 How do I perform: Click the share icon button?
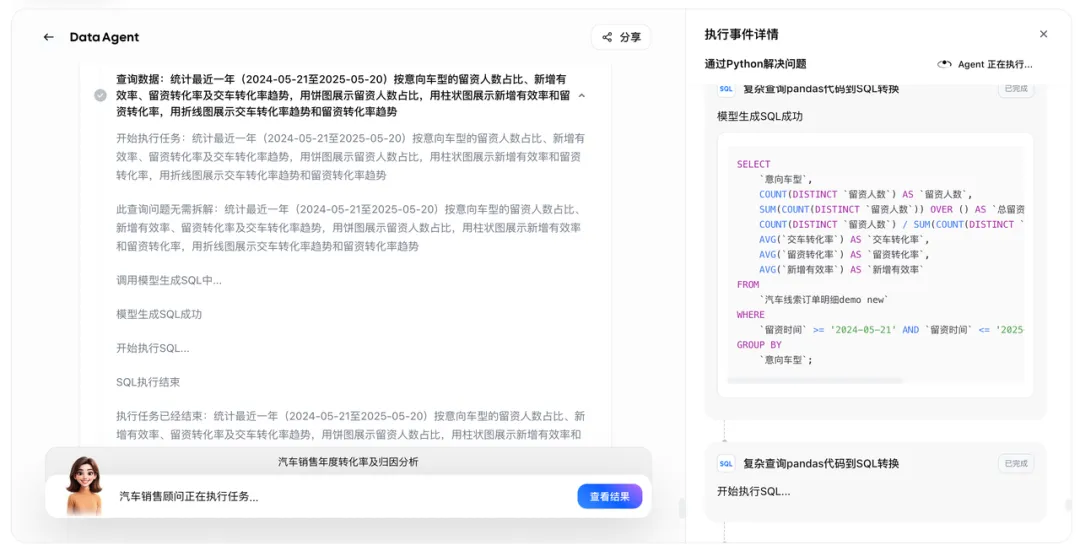click(621, 37)
